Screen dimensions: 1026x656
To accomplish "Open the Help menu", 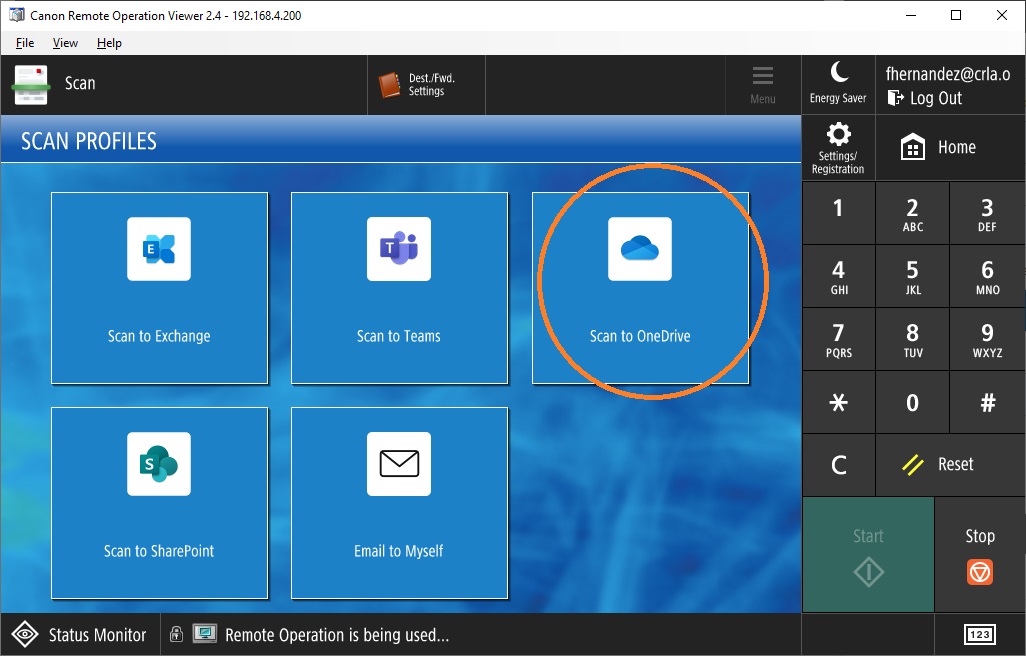I will pos(109,43).
